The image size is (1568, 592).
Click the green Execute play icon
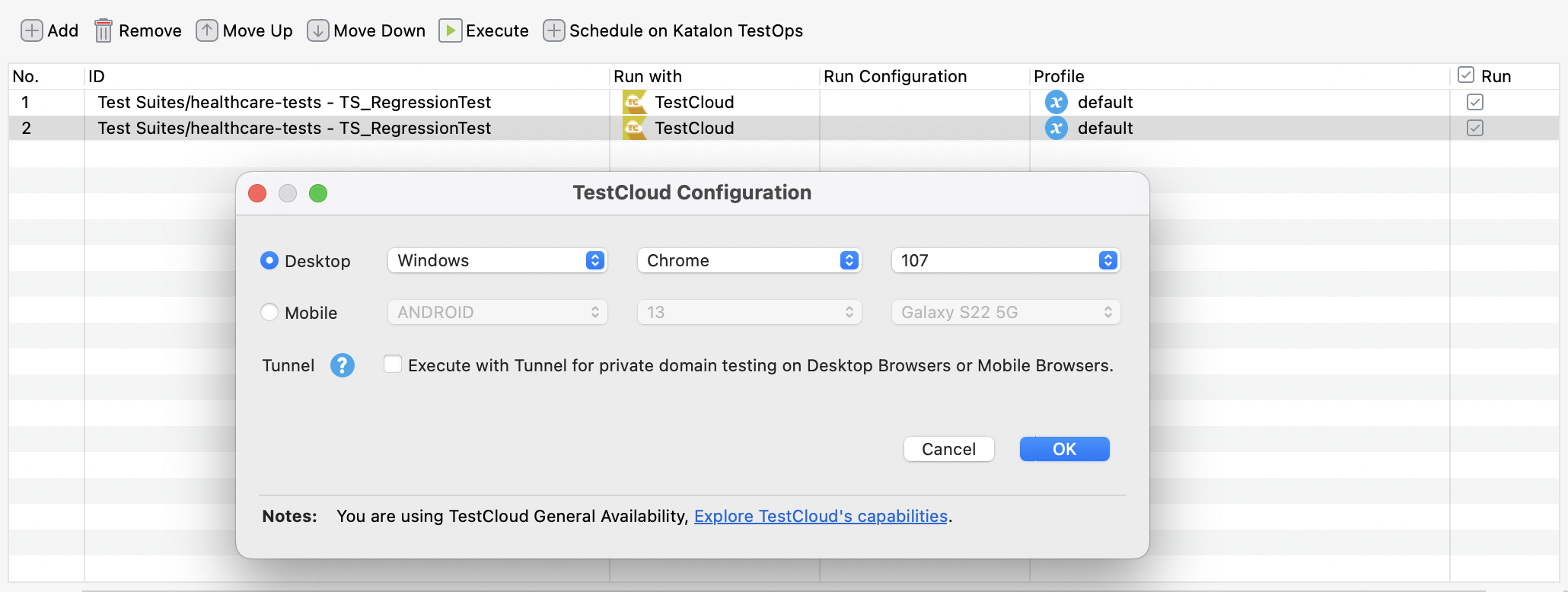click(x=451, y=30)
